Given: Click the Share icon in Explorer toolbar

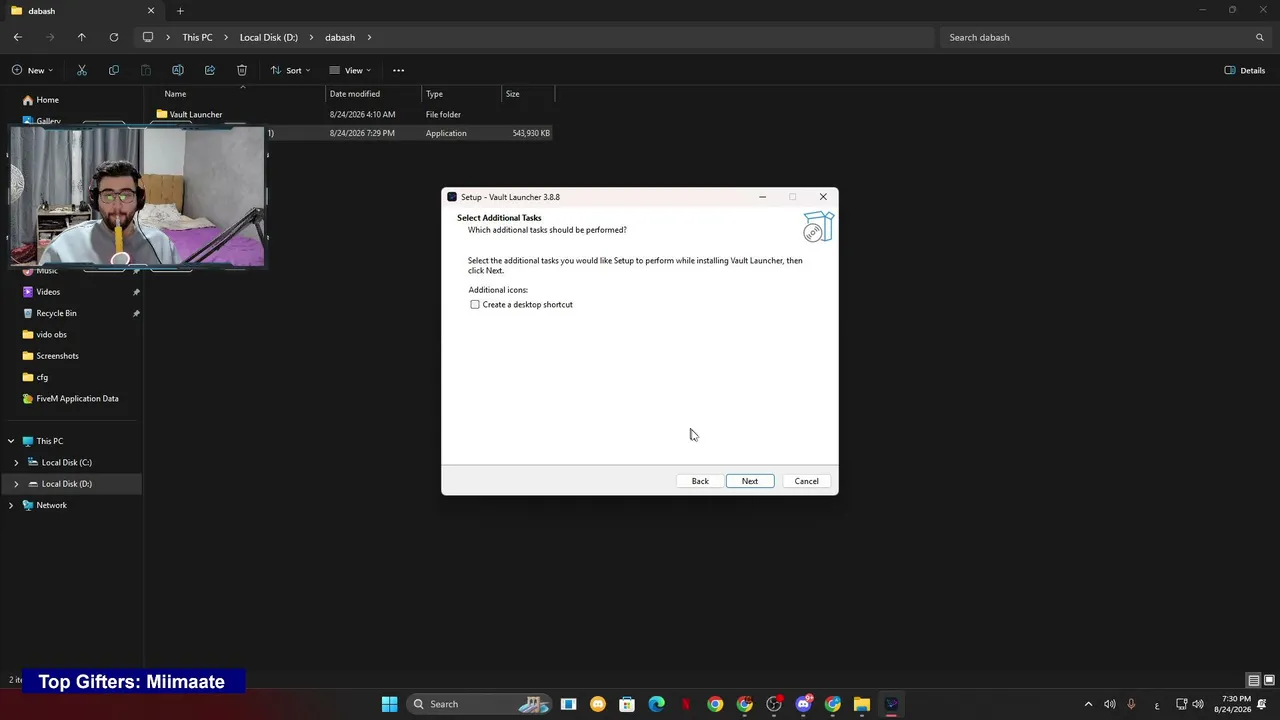Looking at the screenshot, I should tap(210, 70).
